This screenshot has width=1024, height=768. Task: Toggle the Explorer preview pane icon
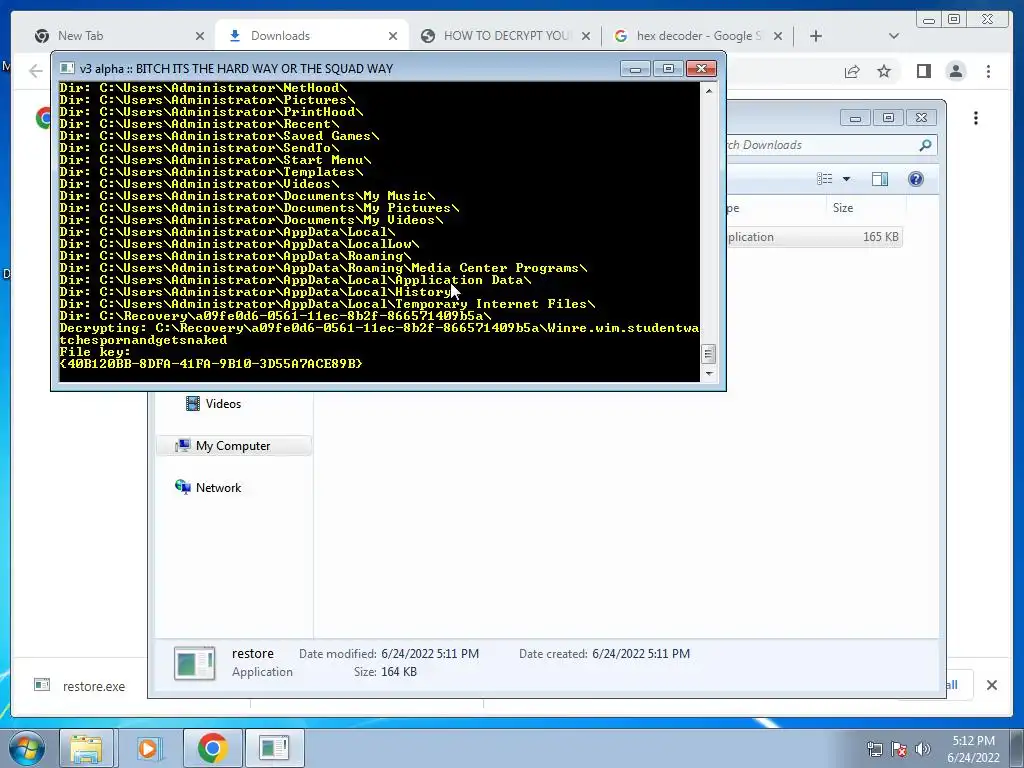point(880,179)
